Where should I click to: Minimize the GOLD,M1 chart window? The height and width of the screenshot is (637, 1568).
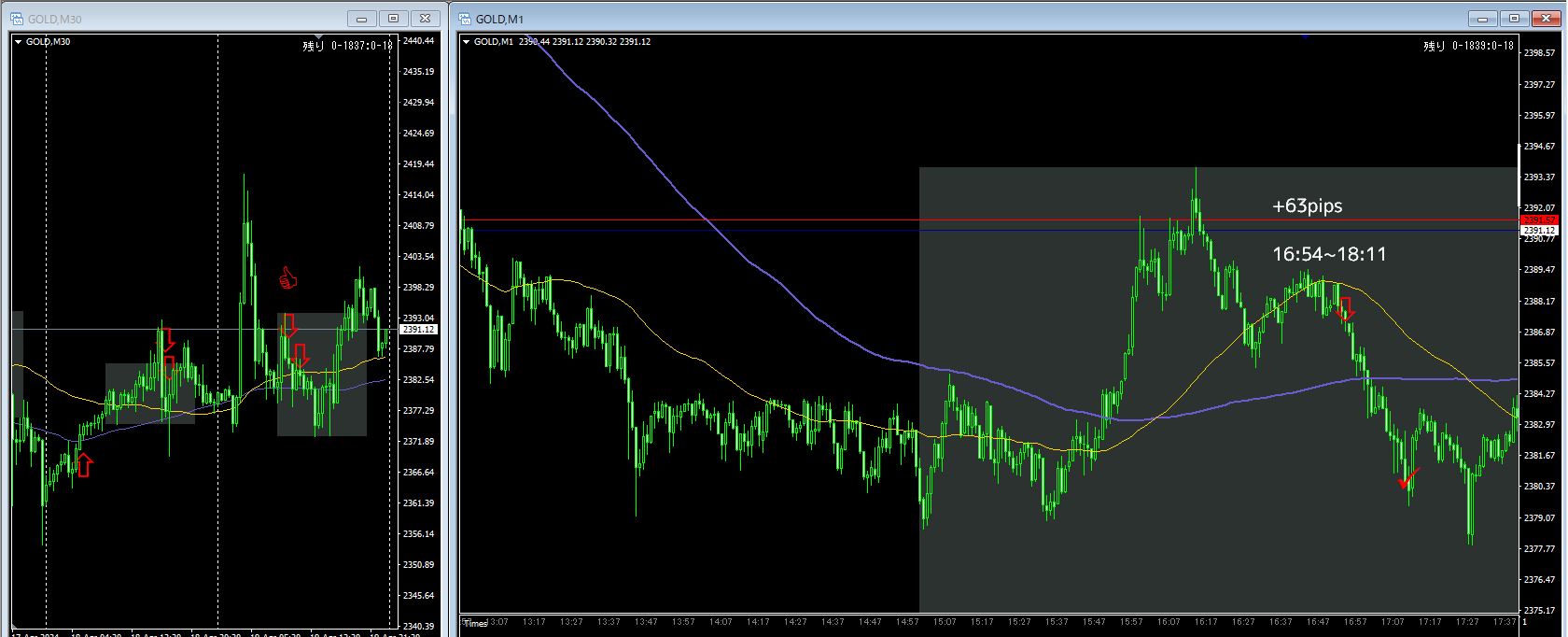coord(1483,18)
